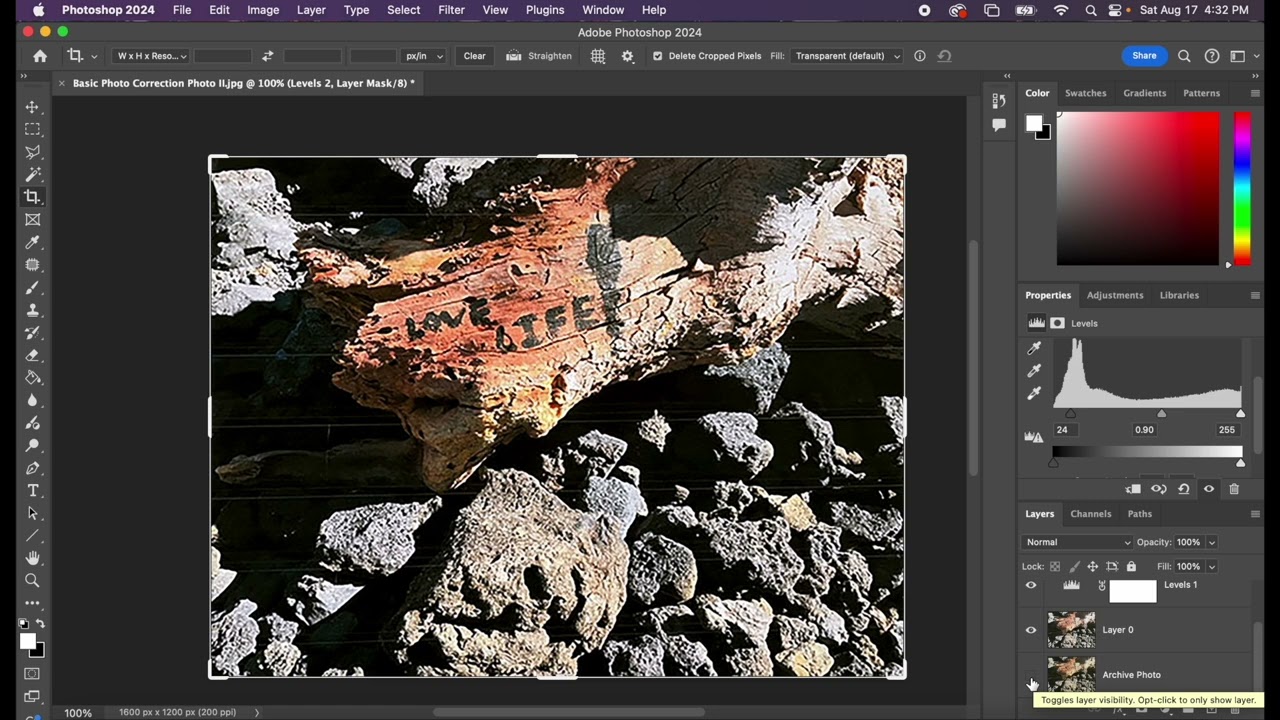Image resolution: width=1280 pixels, height=720 pixels.
Task: Click the Clear button
Action: point(475,56)
